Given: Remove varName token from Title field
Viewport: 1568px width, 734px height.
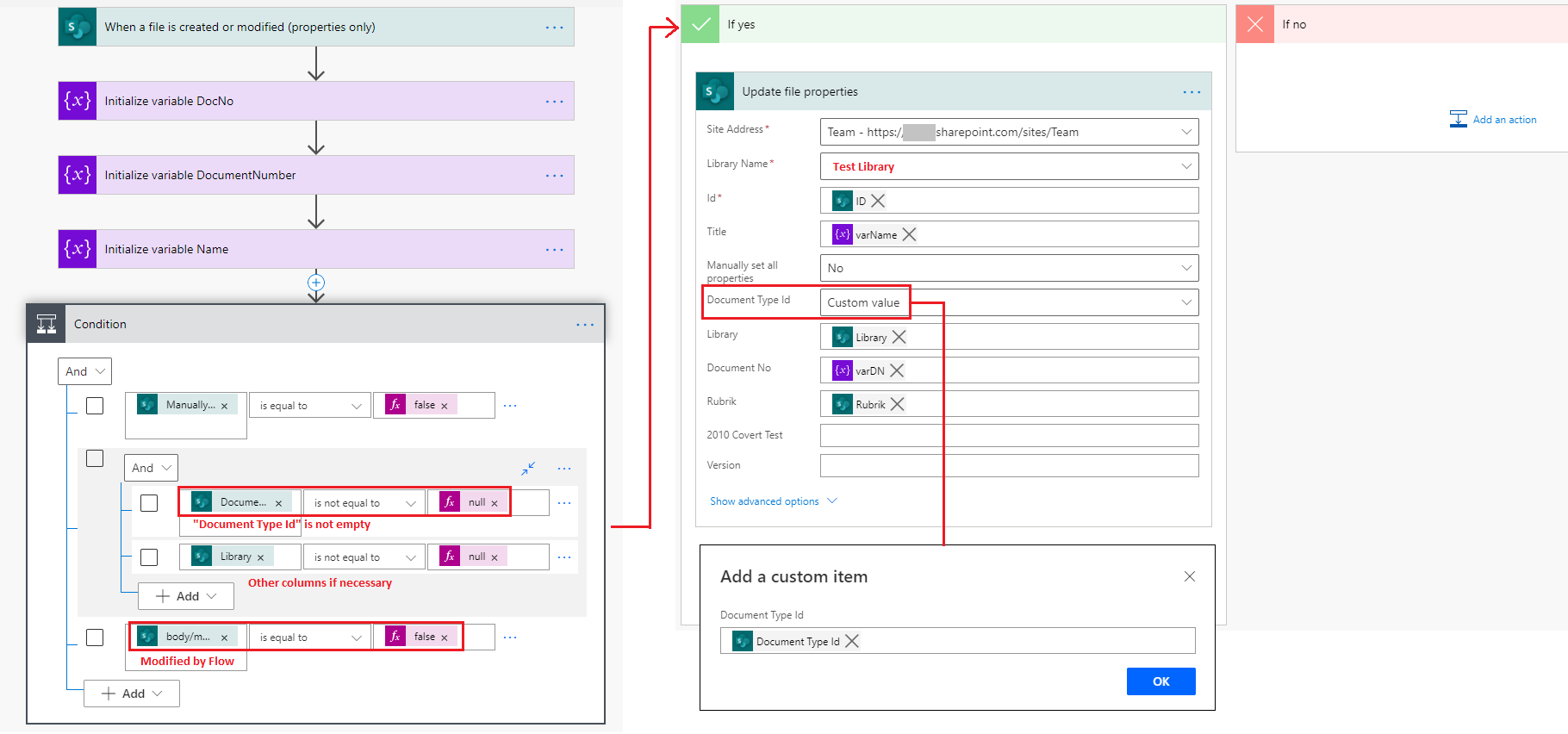Looking at the screenshot, I should 909,234.
